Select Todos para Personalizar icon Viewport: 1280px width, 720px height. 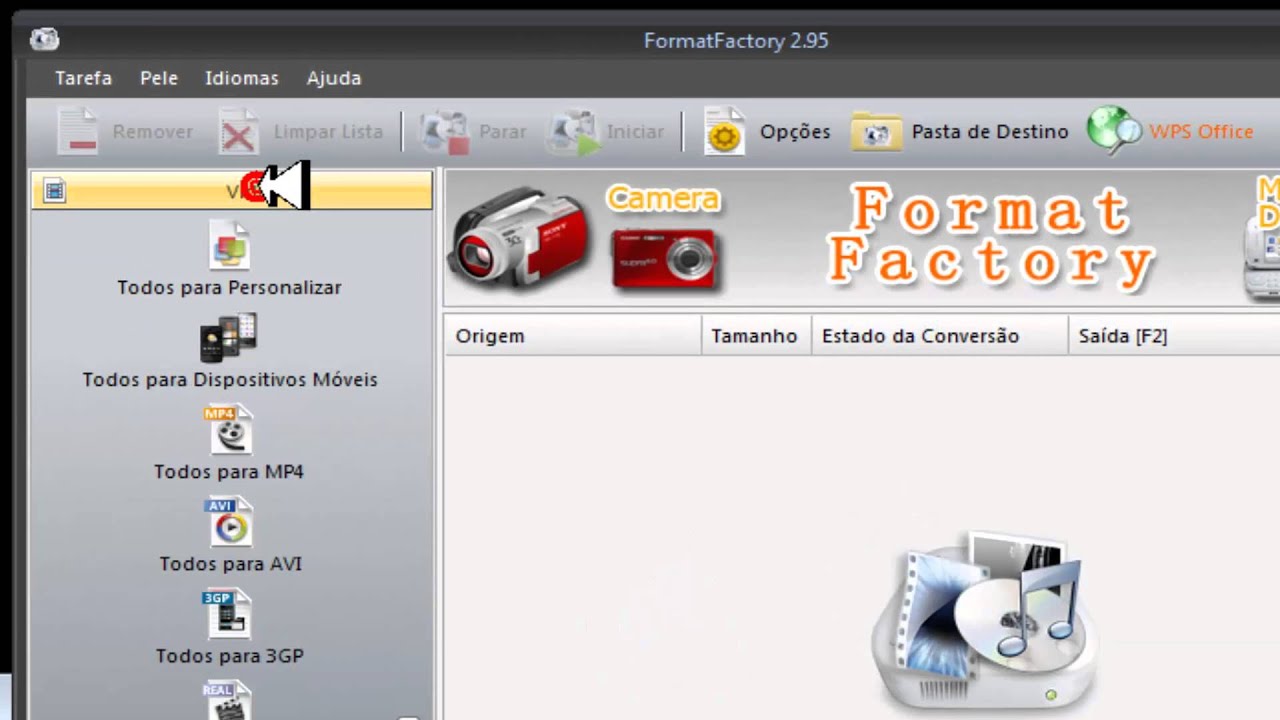229,246
